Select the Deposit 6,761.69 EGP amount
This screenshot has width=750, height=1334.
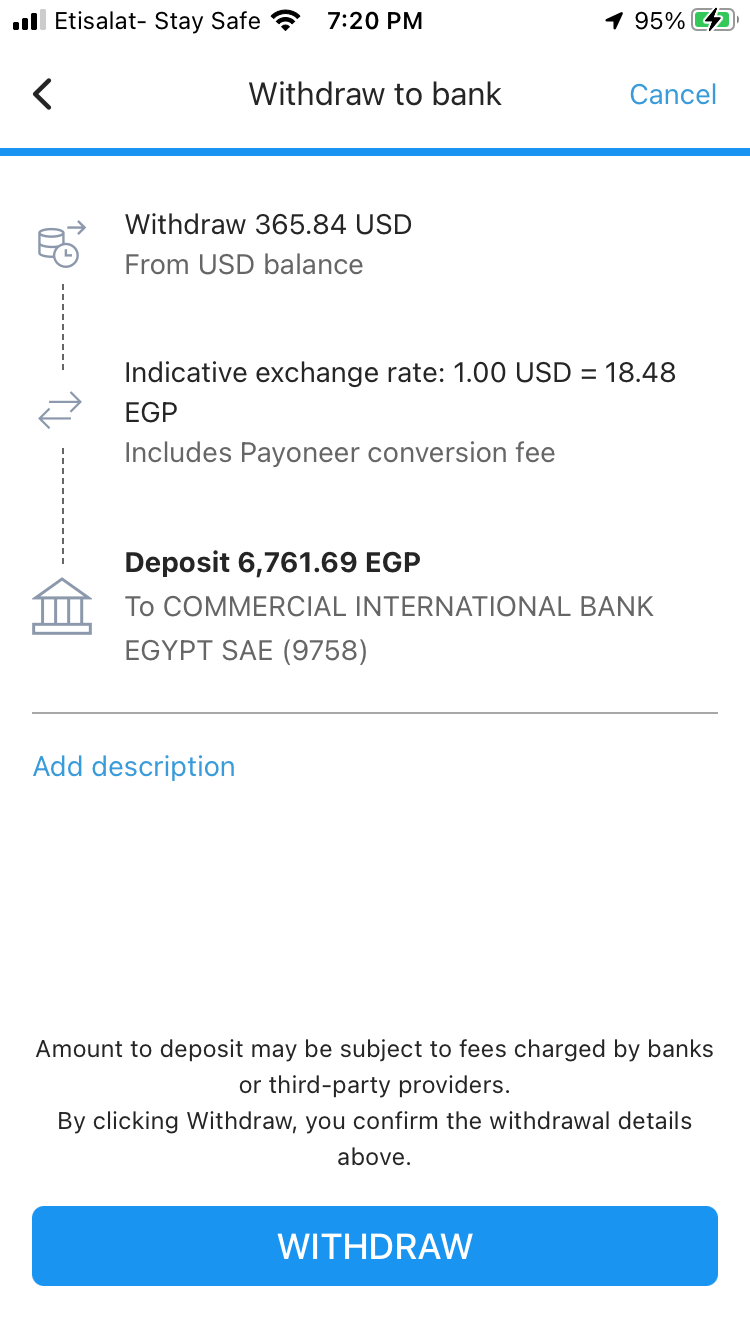coord(272,562)
